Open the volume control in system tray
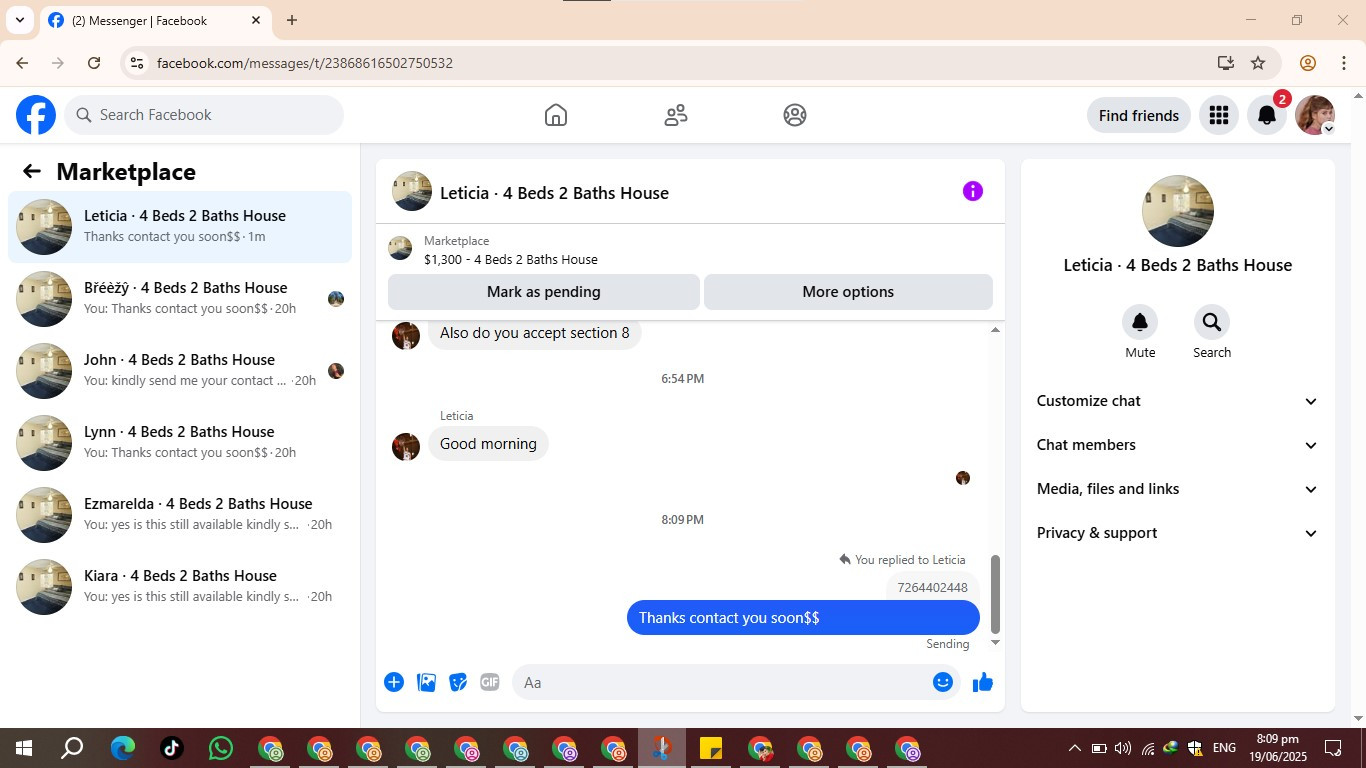The width and height of the screenshot is (1366, 768). (x=1123, y=748)
